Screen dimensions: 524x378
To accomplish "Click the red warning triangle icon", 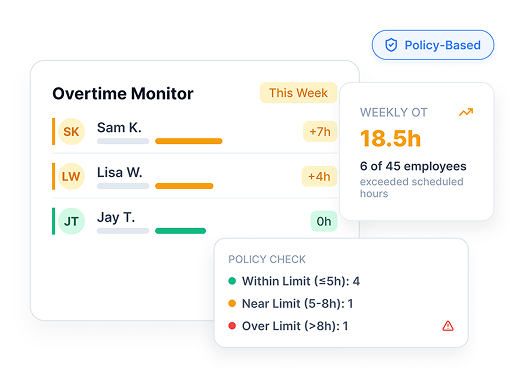I will point(448,326).
